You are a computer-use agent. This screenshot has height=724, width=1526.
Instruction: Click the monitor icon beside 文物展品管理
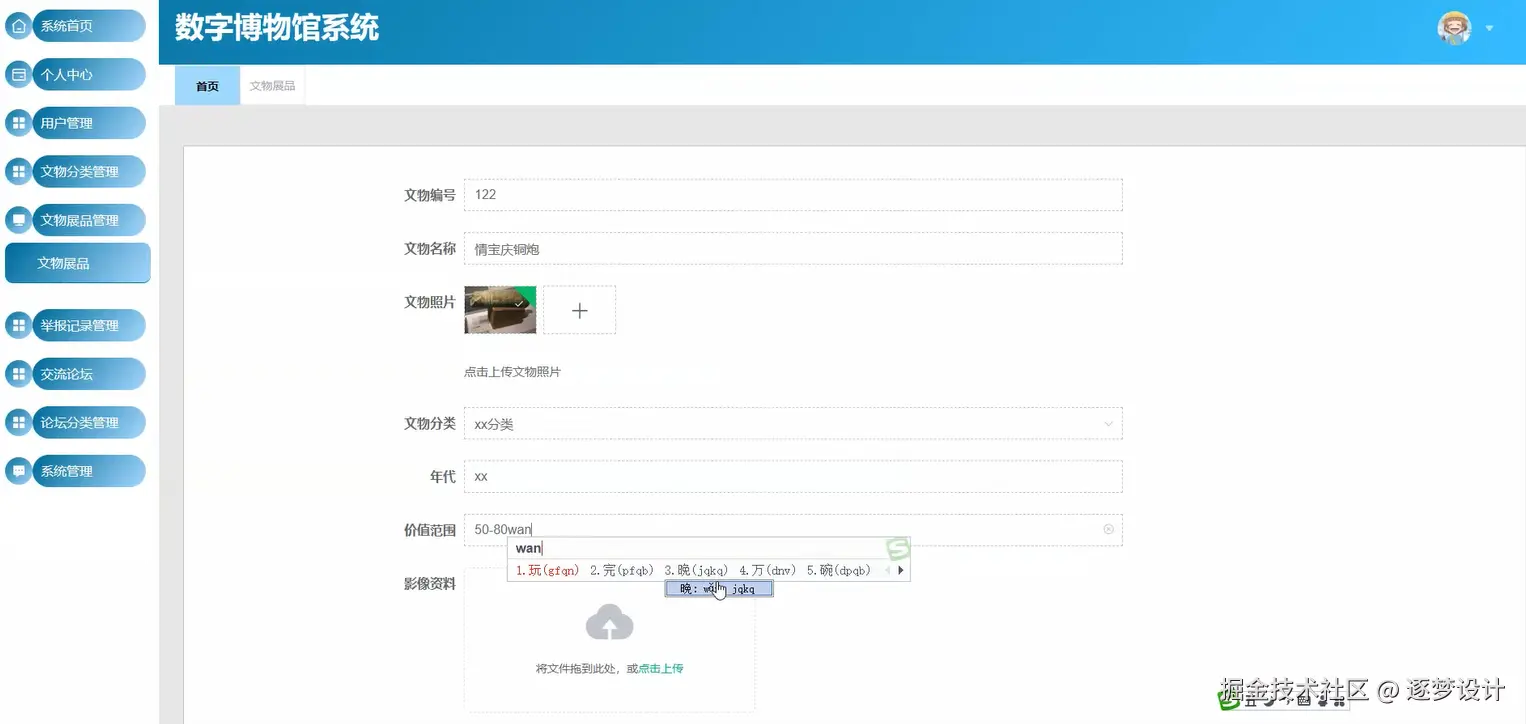click(18, 220)
